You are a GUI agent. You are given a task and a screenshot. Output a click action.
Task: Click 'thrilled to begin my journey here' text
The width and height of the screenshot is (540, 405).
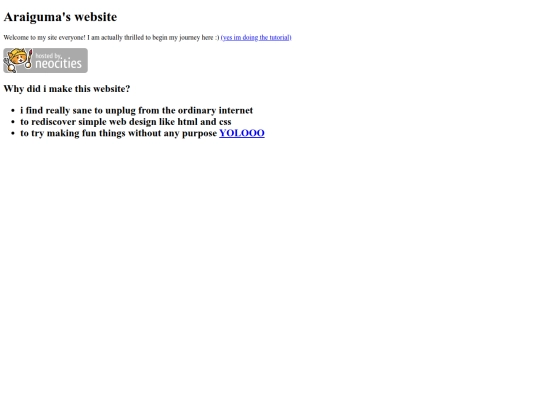(x=169, y=38)
